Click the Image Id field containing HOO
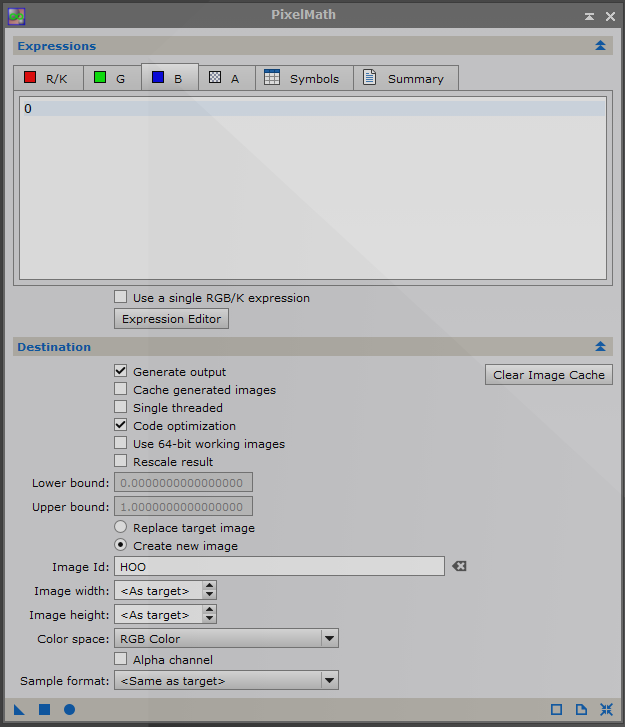 click(280, 567)
